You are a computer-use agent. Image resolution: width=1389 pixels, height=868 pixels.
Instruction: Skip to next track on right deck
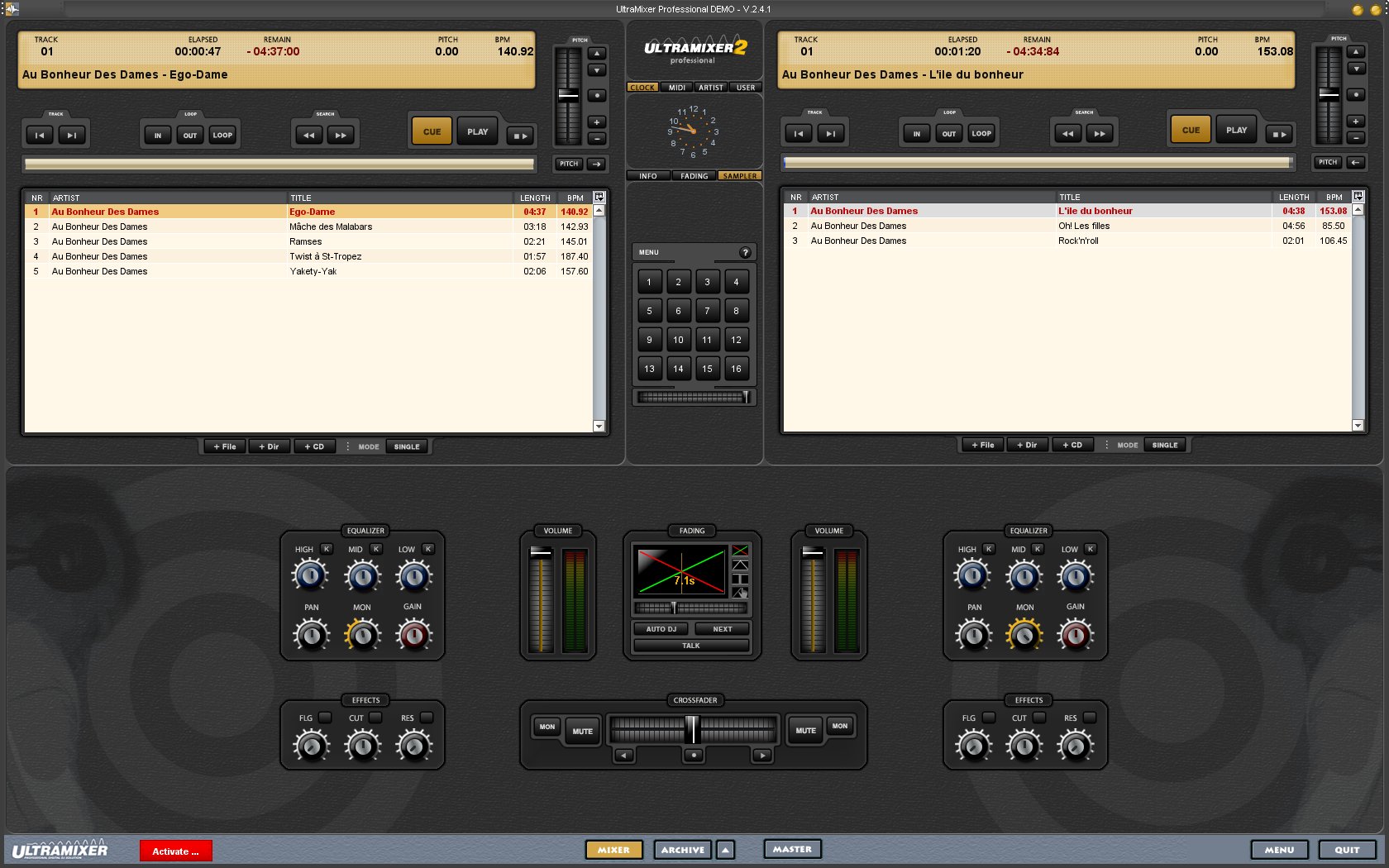(831, 133)
